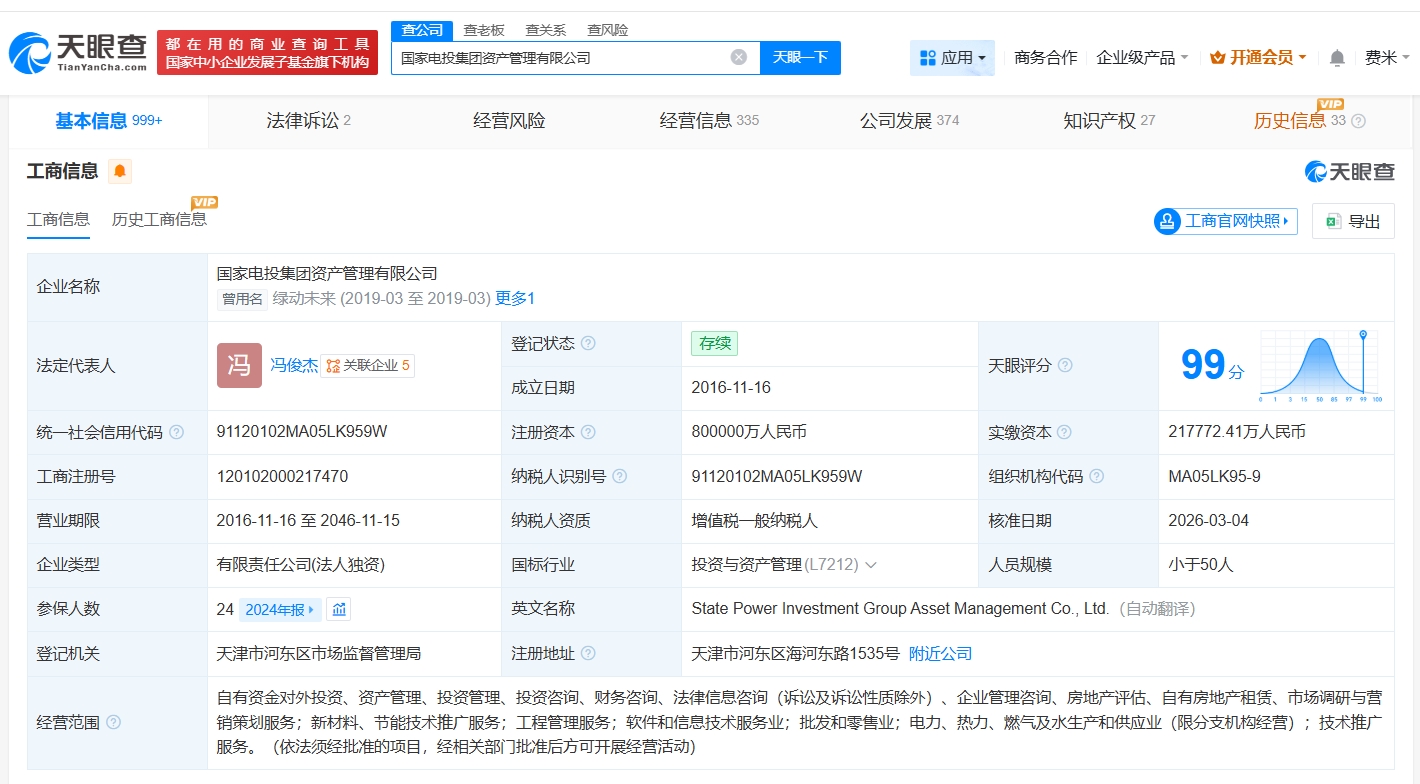Screen dimensions: 1420x784
Task: Expand the 国标行业 chevron after L7212
Action: point(871,565)
